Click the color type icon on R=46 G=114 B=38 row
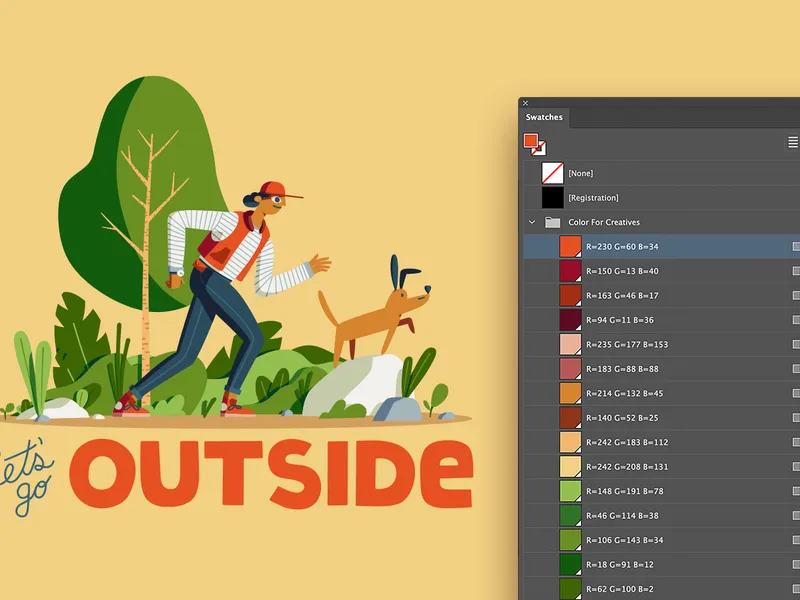 (x=796, y=516)
